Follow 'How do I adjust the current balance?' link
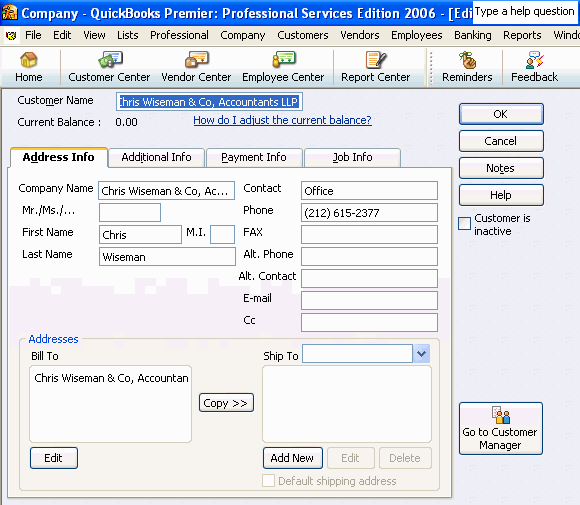580x505 pixels. (x=282, y=120)
